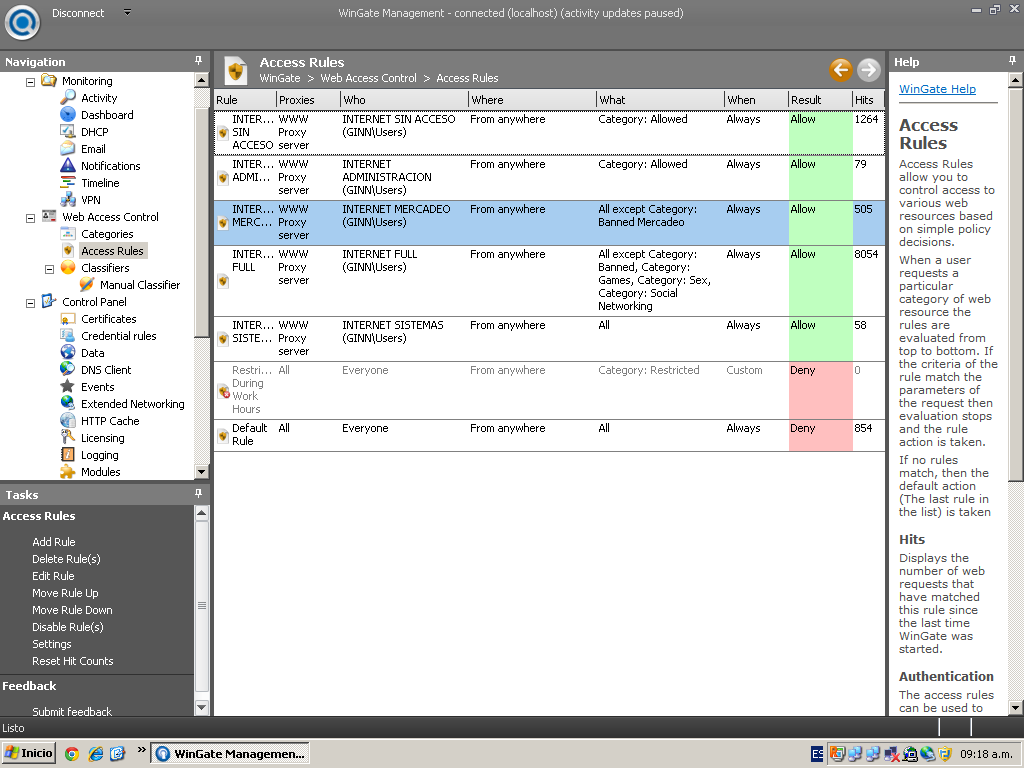This screenshot has height=768, width=1024.
Task: Select the Web Access Control breadcrumb
Action: [368, 78]
